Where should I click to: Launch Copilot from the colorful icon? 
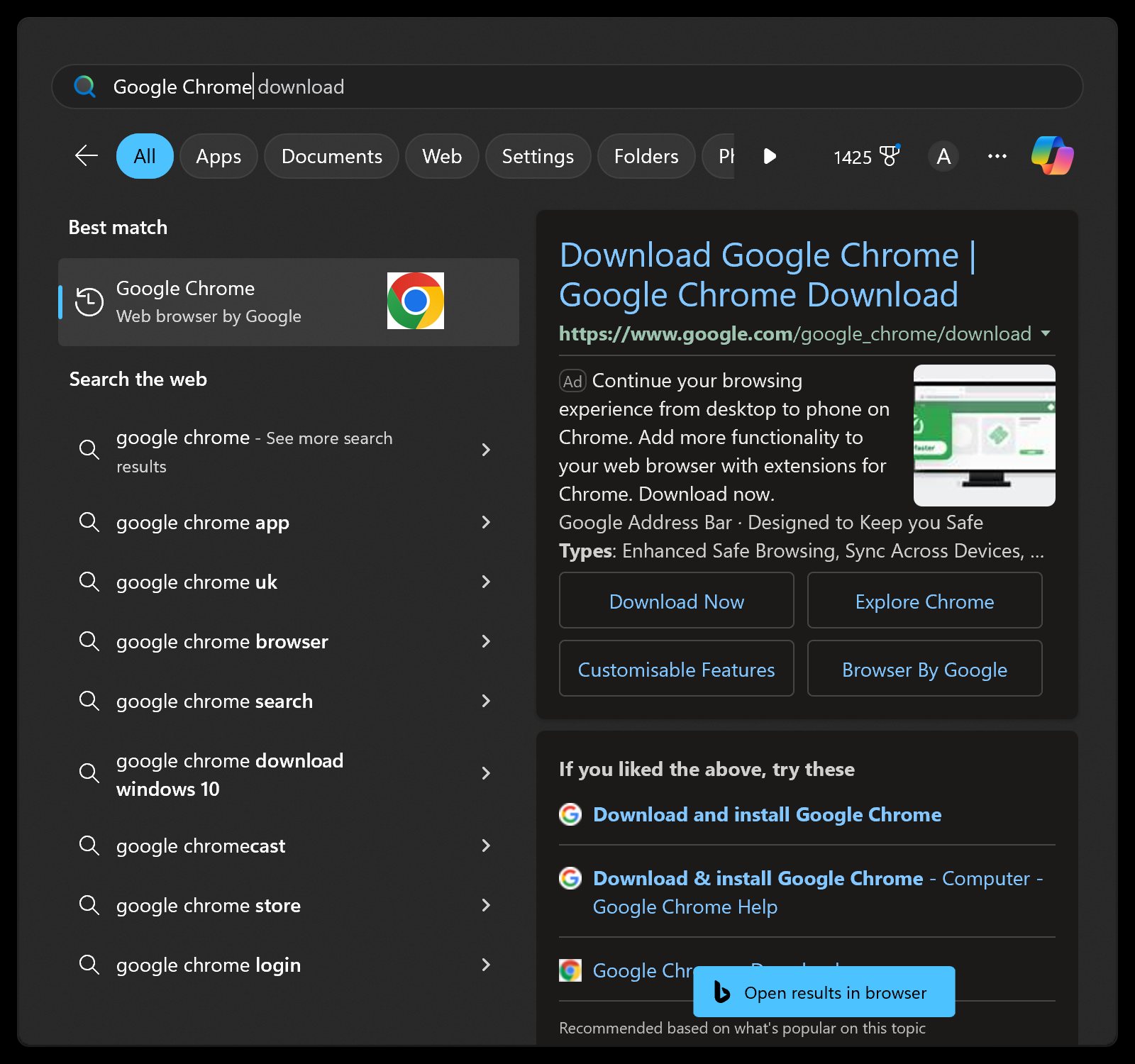tap(1053, 155)
